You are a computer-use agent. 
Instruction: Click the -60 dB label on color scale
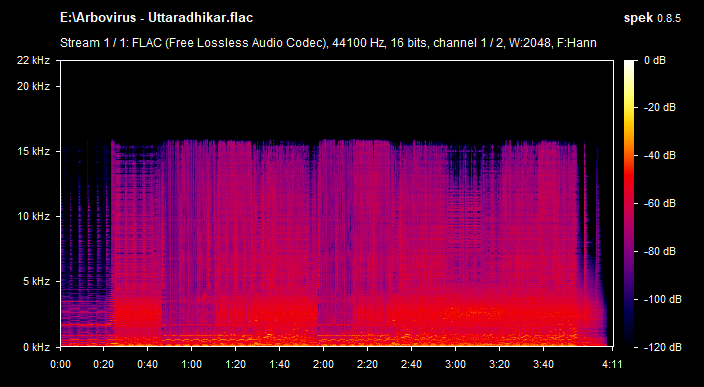click(660, 203)
